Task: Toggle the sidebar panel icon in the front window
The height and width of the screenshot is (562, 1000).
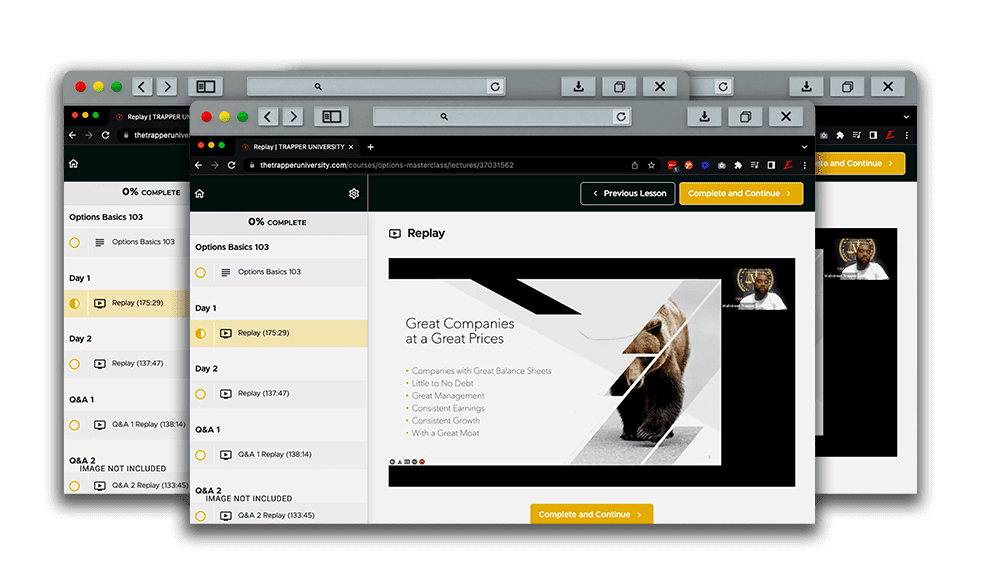Action: tap(331, 117)
